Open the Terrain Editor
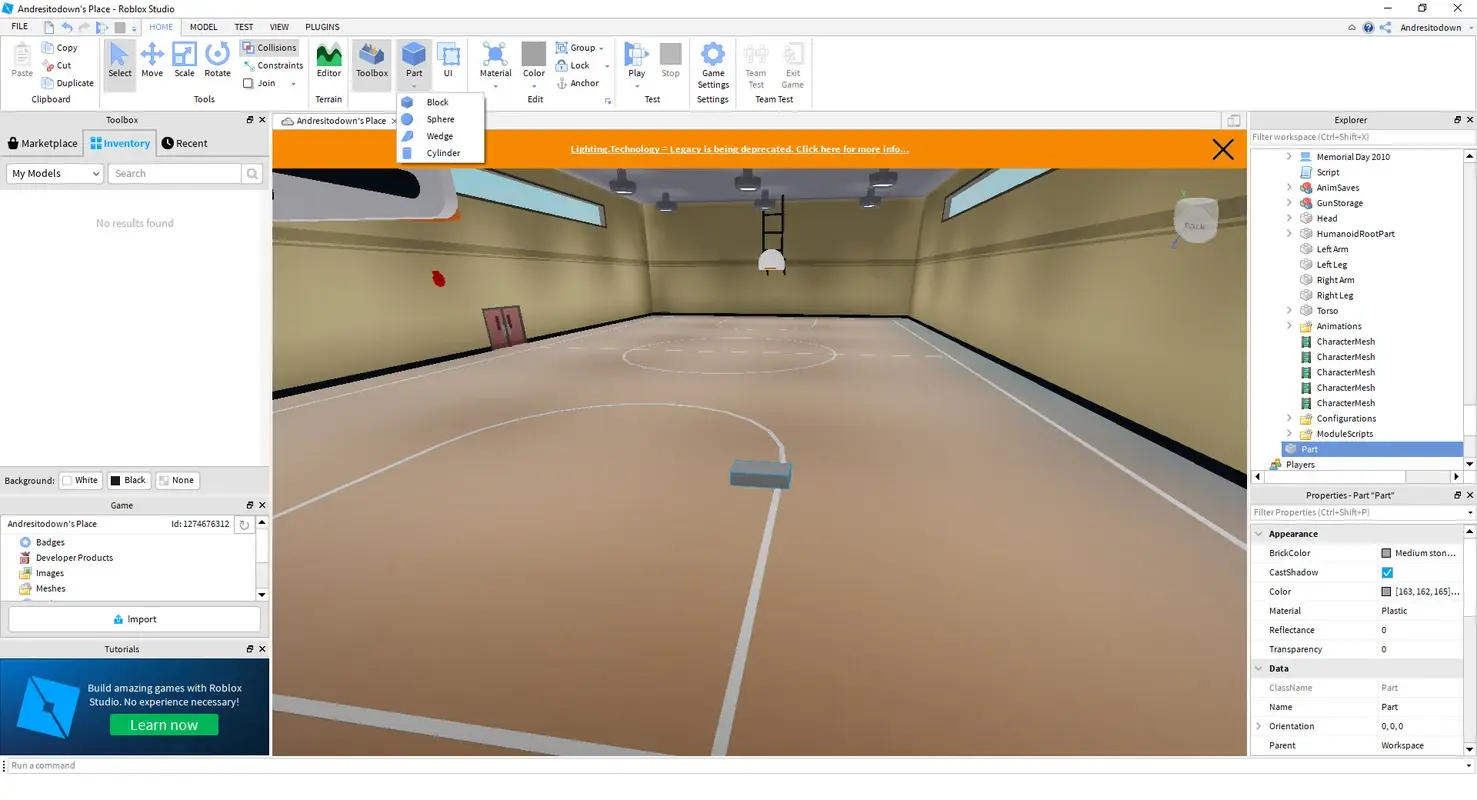 (x=329, y=62)
